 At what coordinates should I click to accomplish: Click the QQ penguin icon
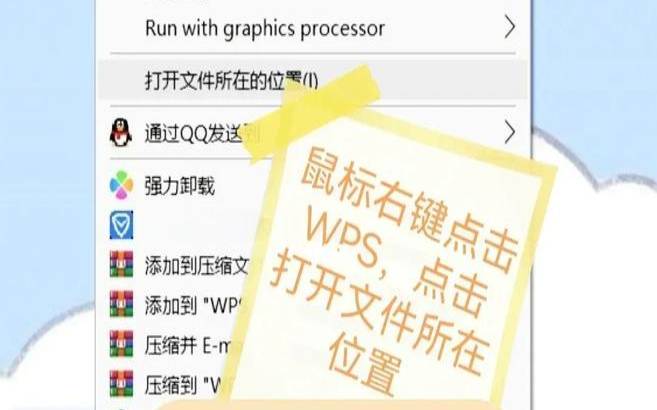(x=121, y=132)
